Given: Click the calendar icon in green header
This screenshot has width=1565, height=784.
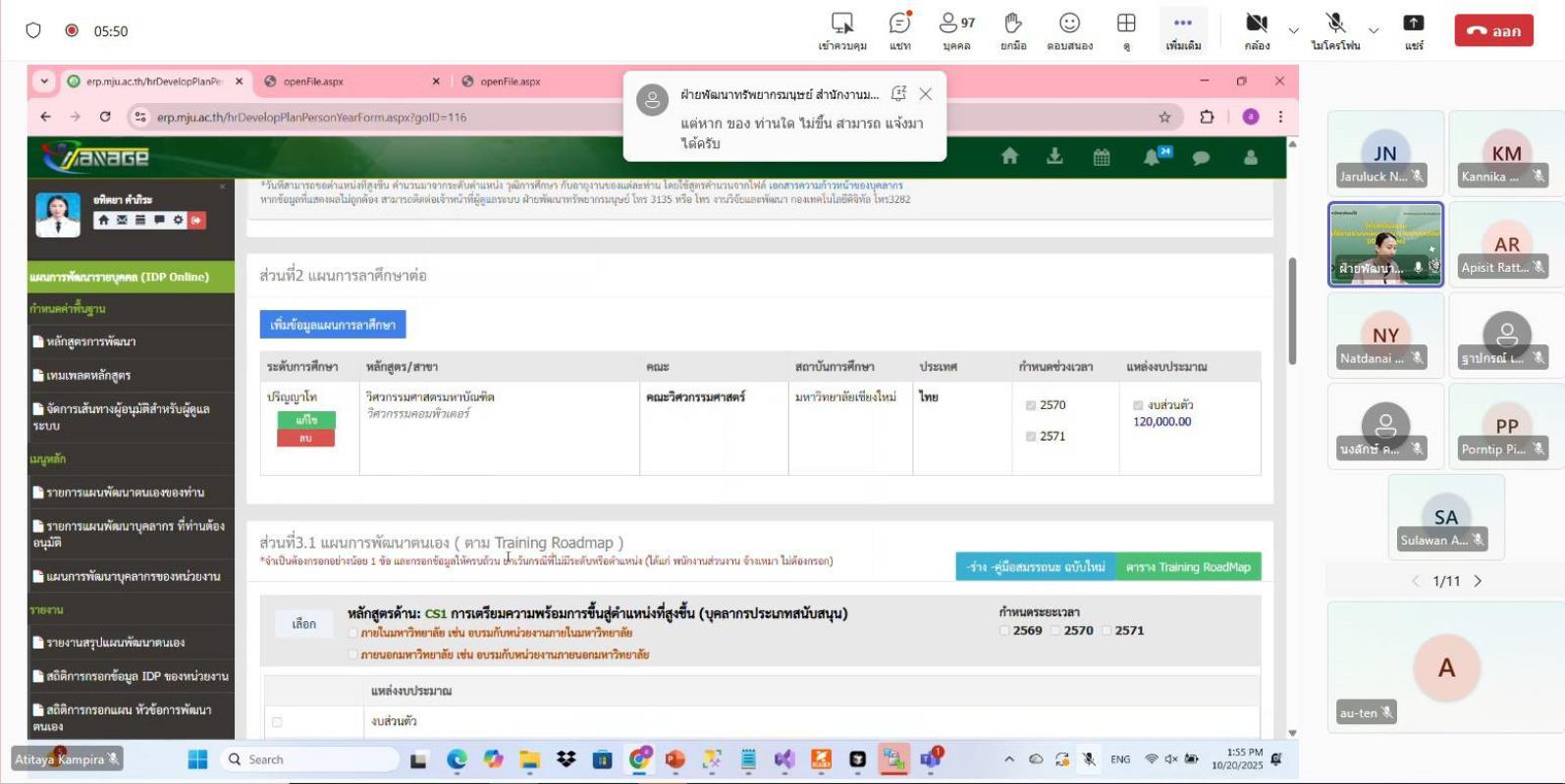Looking at the screenshot, I should point(1102,157).
